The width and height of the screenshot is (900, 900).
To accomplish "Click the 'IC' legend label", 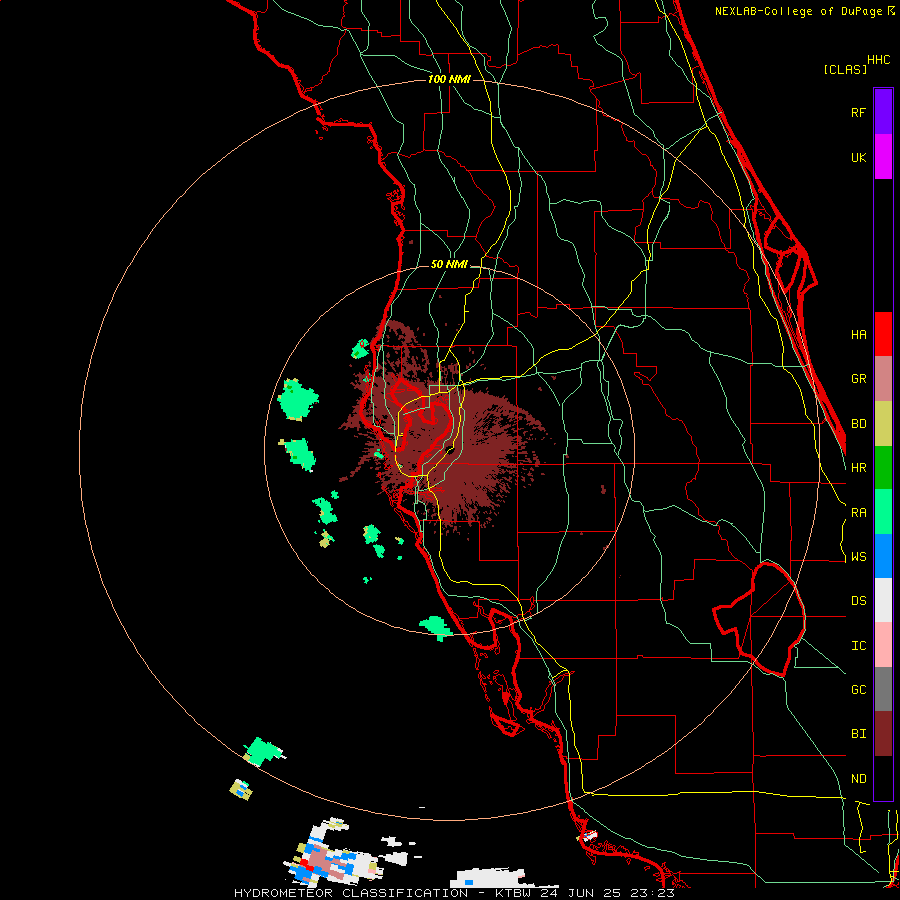I will click(x=858, y=646).
